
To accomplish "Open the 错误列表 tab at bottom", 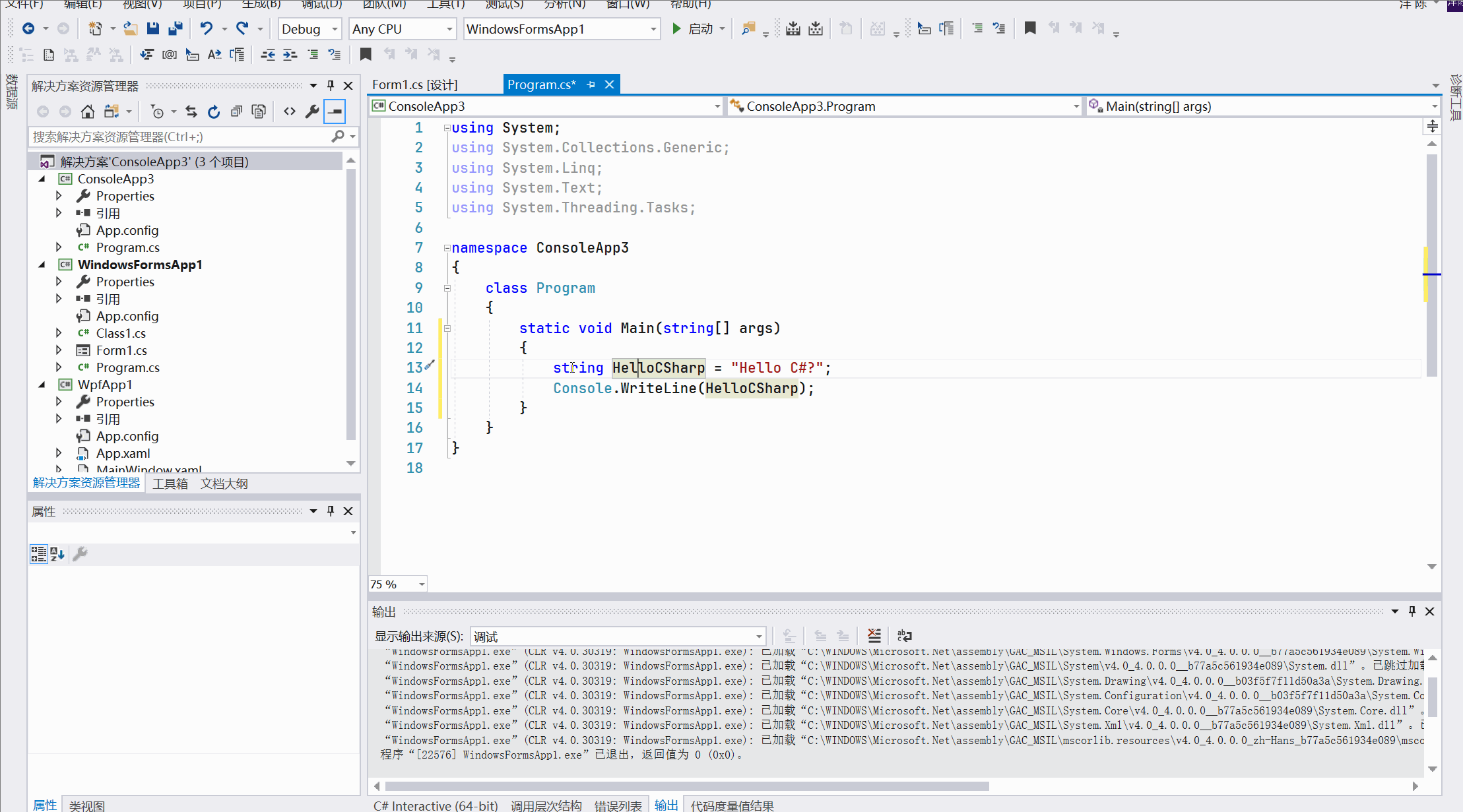I will (x=618, y=805).
